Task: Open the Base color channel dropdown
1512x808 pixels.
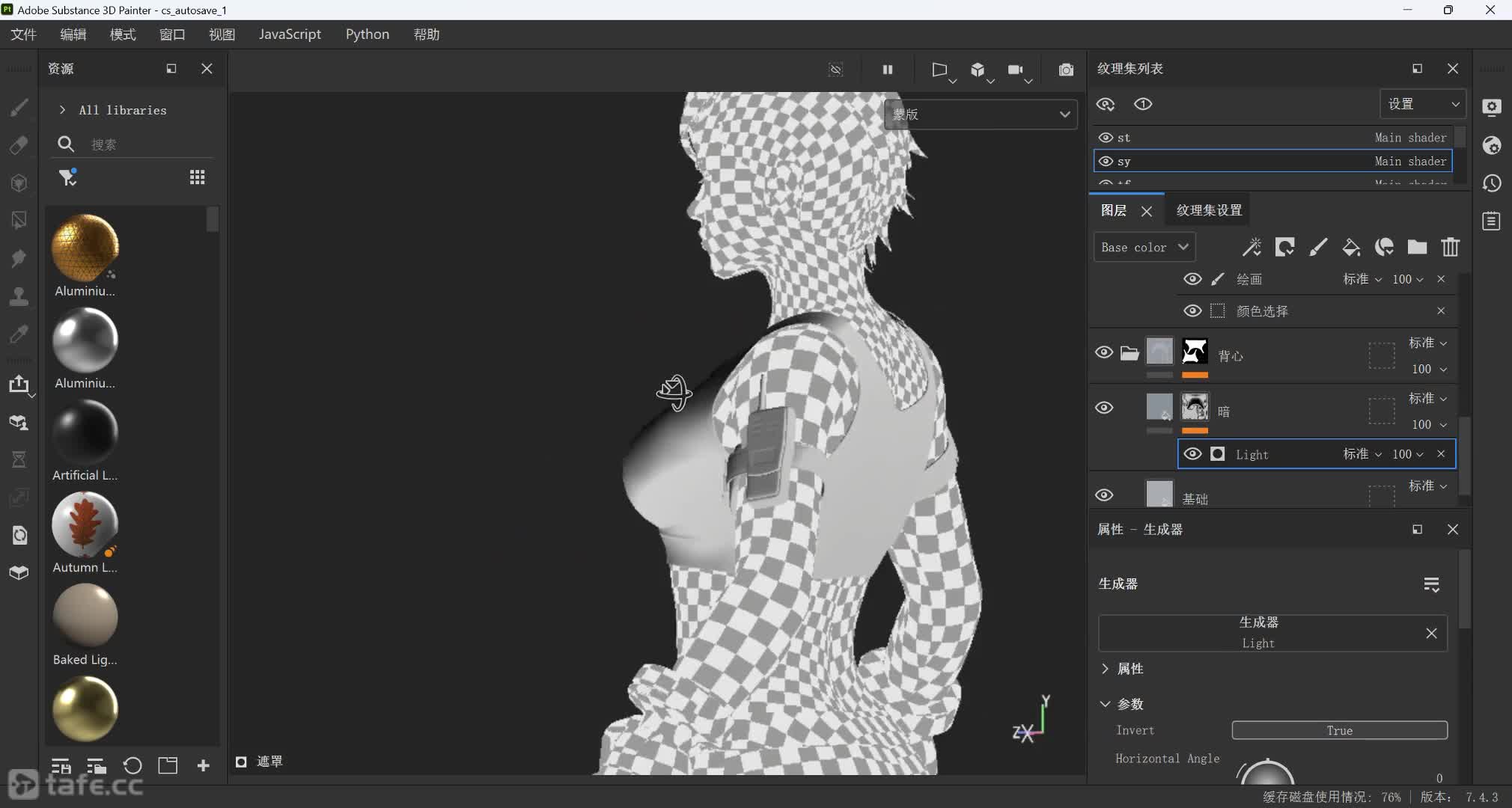Action: click(x=1144, y=247)
